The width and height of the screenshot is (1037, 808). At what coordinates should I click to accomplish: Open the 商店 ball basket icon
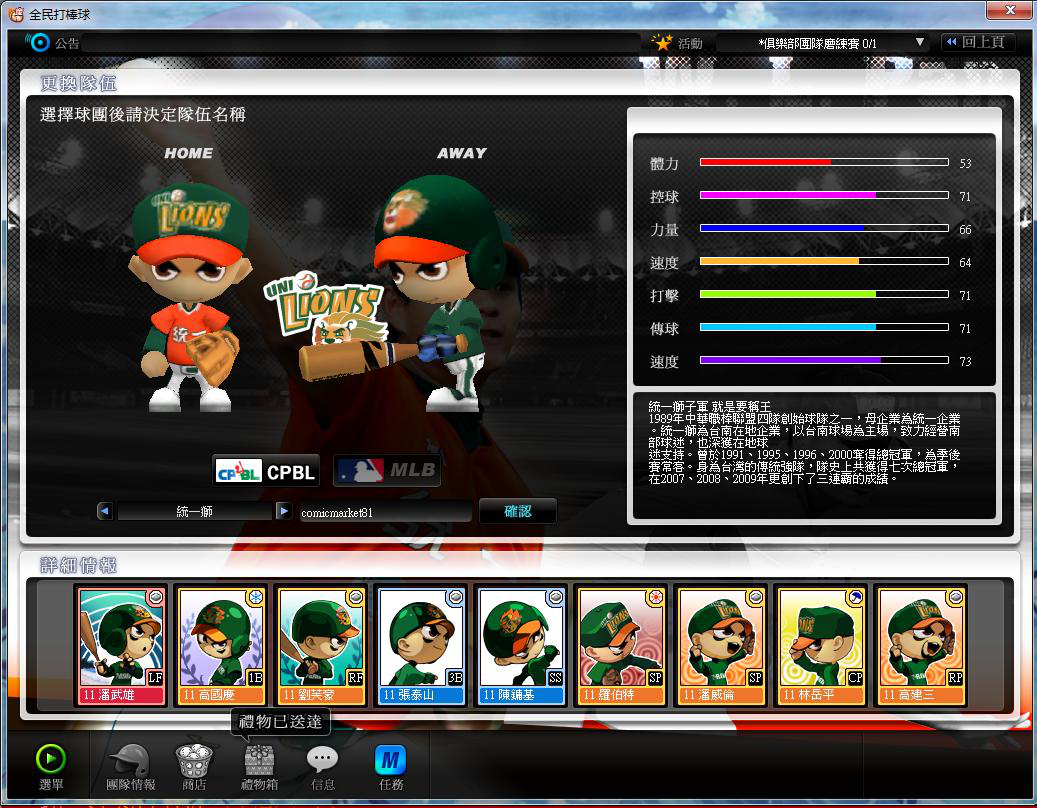point(194,760)
